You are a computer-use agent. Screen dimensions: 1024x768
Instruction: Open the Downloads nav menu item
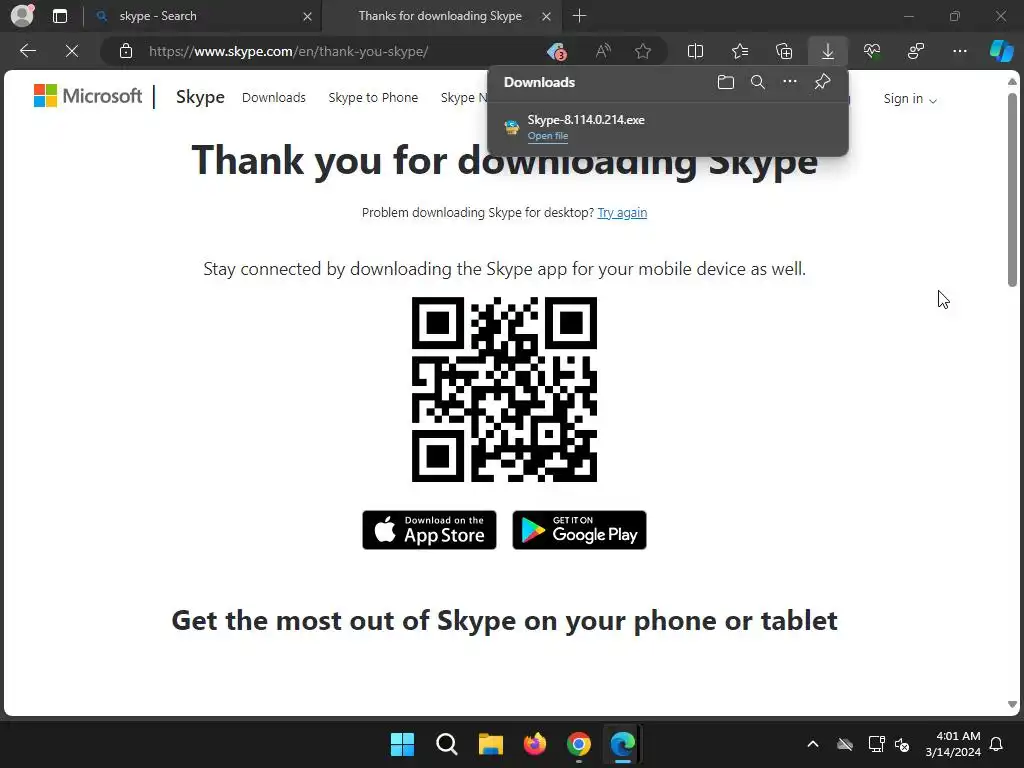point(274,97)
